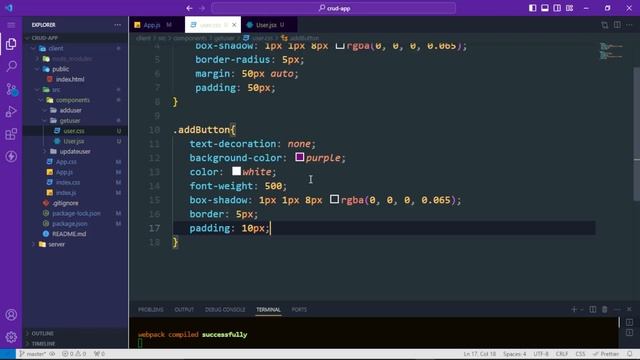
Task: Expand the updateuser folder
Action: 75,151
